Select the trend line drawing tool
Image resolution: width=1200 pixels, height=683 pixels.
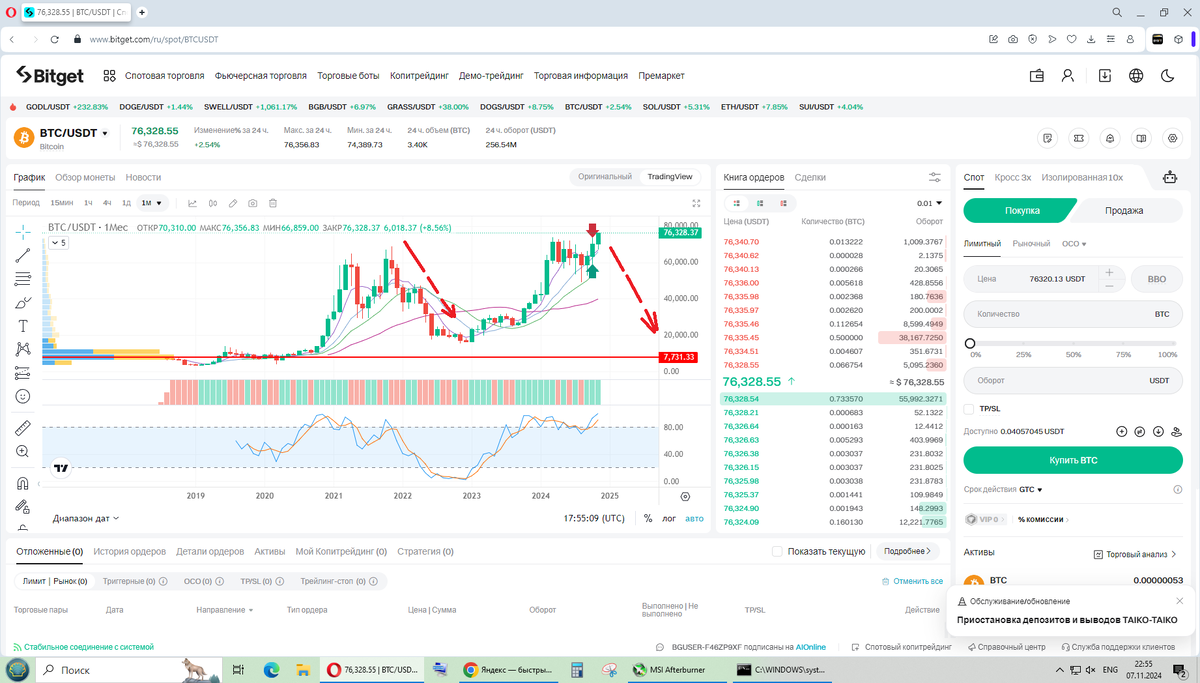(23, 255)
